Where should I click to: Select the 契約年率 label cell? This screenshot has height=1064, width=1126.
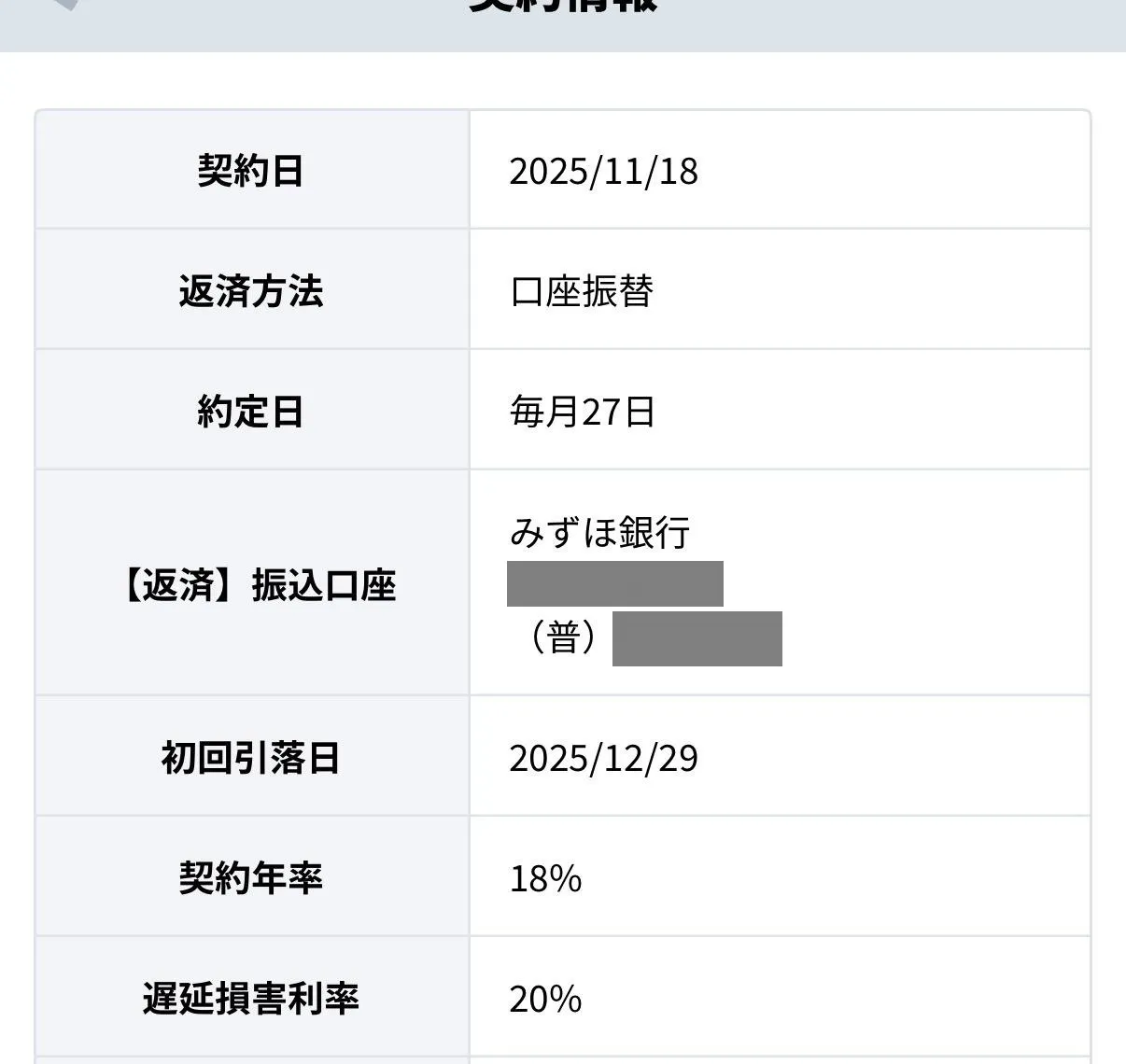[251, 878]
